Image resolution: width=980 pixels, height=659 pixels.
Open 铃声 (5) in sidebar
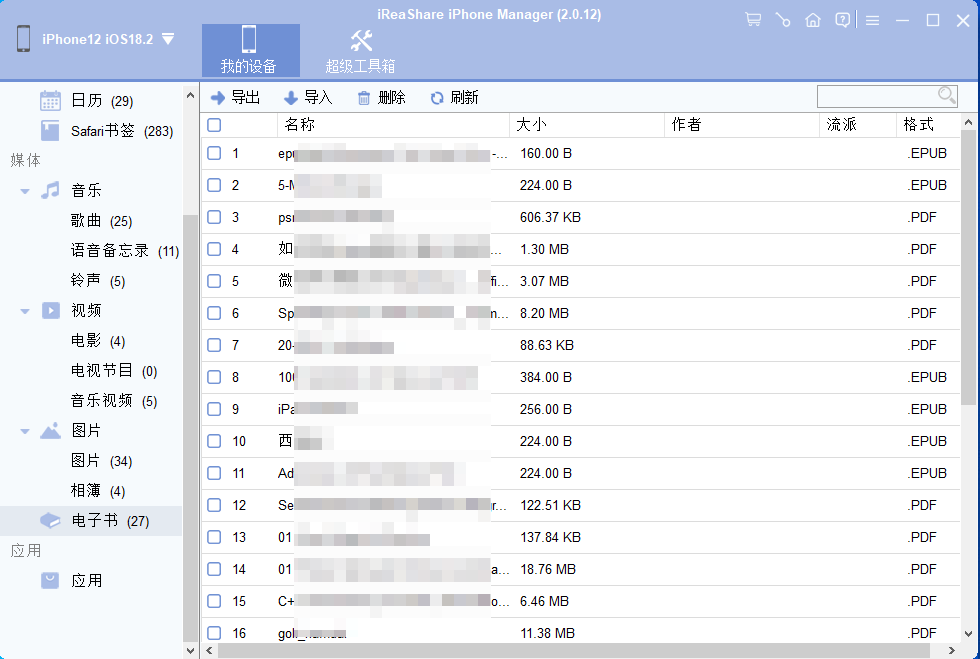pyautogui.click(x=98, y=281)
